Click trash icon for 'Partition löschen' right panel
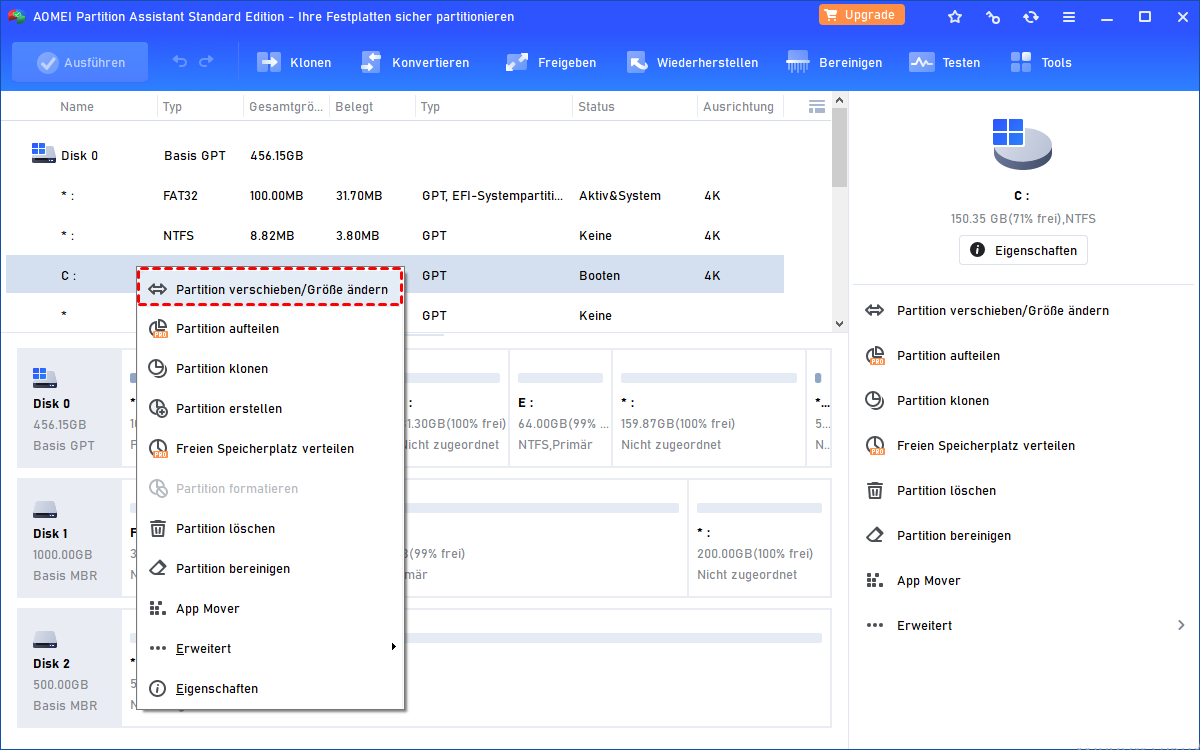The image size is (1200, 750). (x=875, y=490)
